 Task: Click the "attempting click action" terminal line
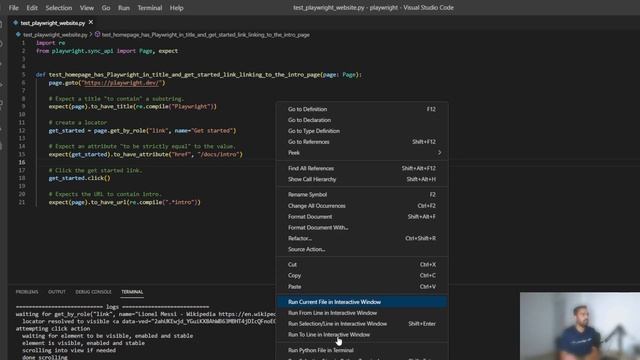pyautogui.click(x=53, y=329)
